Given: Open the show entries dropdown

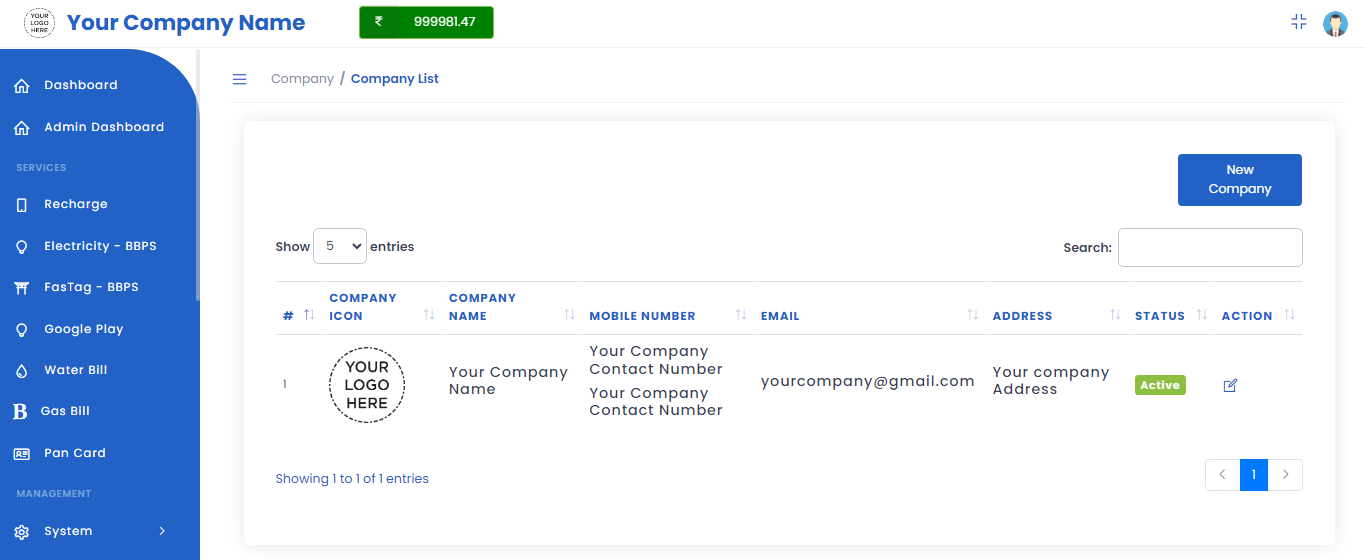Looking at the screenshot, I should pyautogui.click(x=340, y=246).
